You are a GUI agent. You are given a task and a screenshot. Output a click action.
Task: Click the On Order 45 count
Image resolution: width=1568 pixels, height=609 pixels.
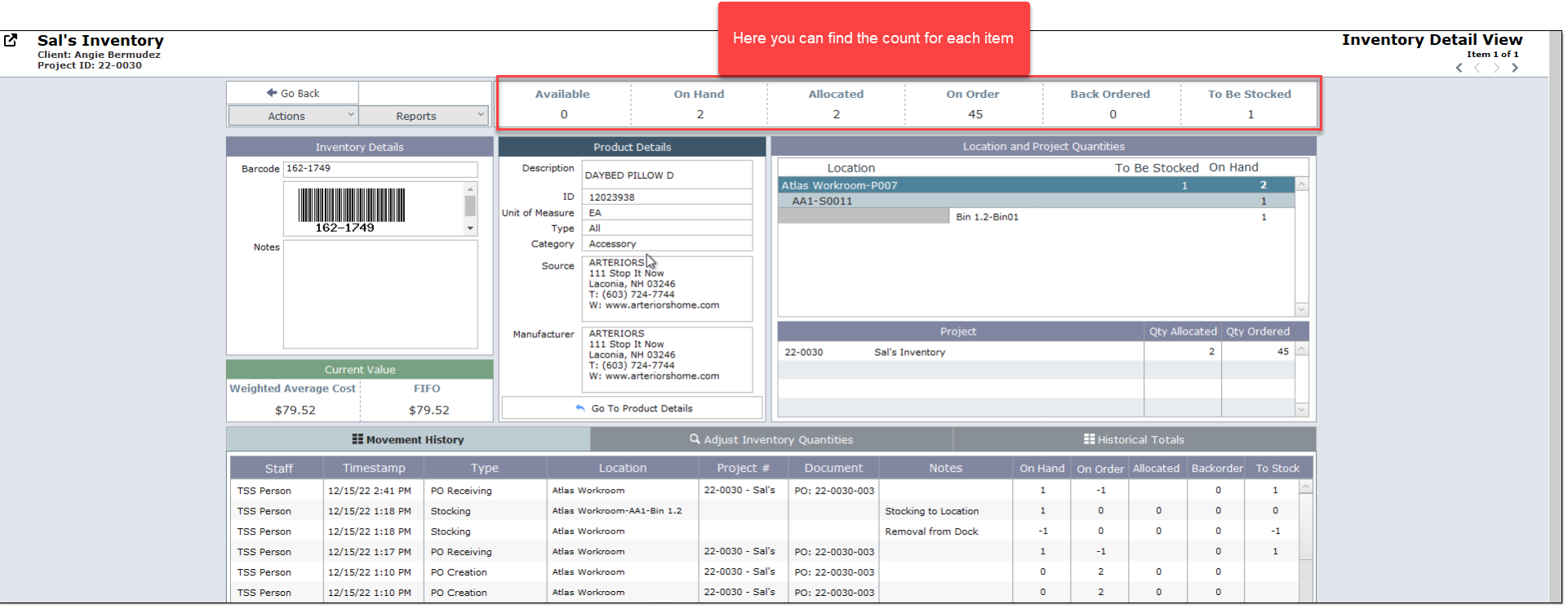tap(975, 114)
